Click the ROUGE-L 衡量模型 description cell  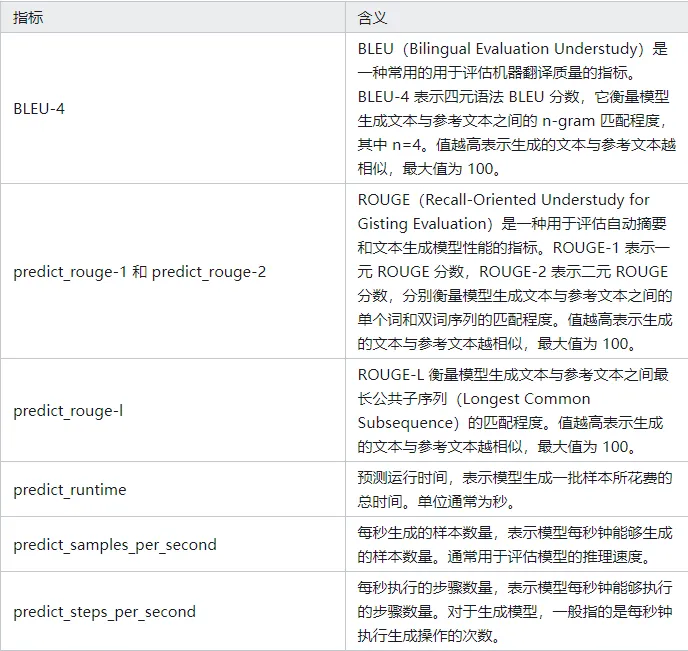516,410
